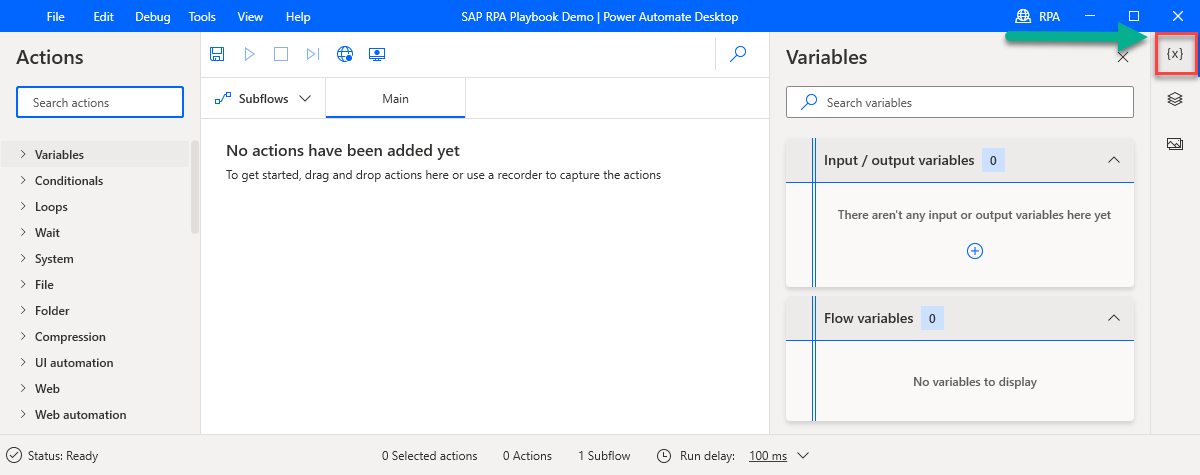1200x475 pixels.
Task: Expand the Conditionals action group
Action: coord(23,180)
